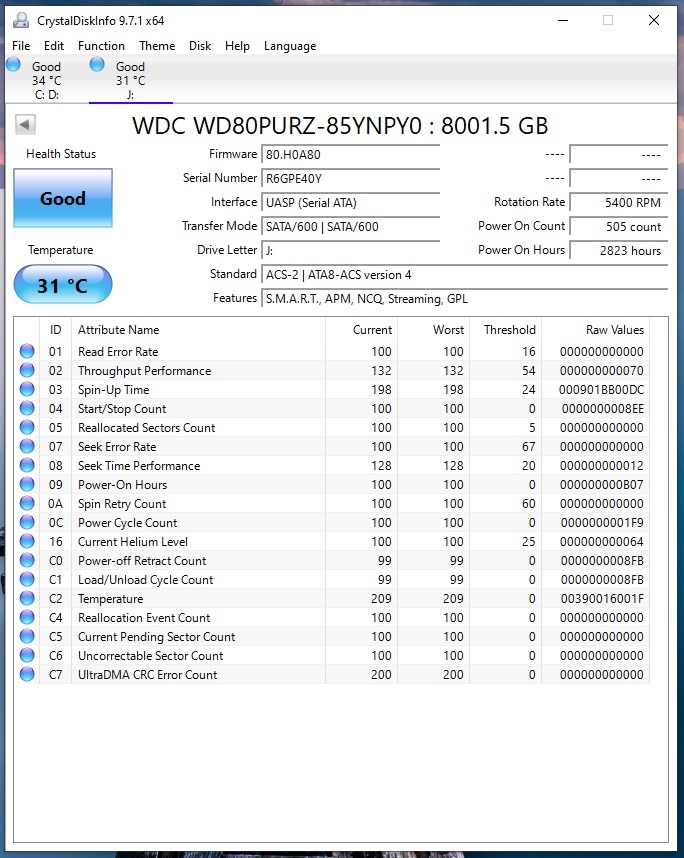Click status orb for Power-On Hours row
This screenshot has width=684, height=858.
coord(27,484)
